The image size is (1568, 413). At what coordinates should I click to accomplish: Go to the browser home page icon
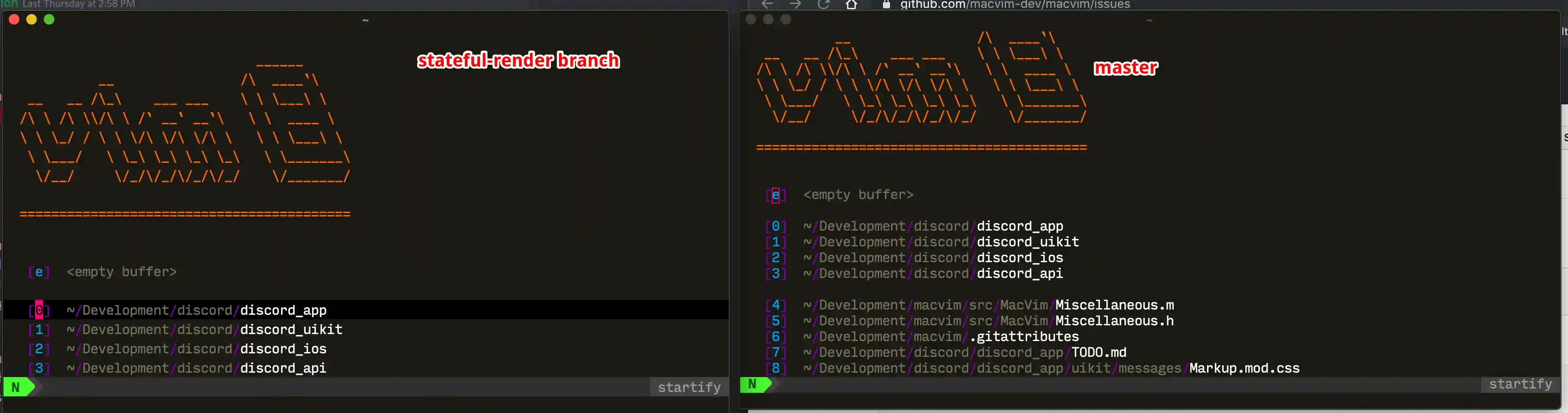(x=851, y=4)
